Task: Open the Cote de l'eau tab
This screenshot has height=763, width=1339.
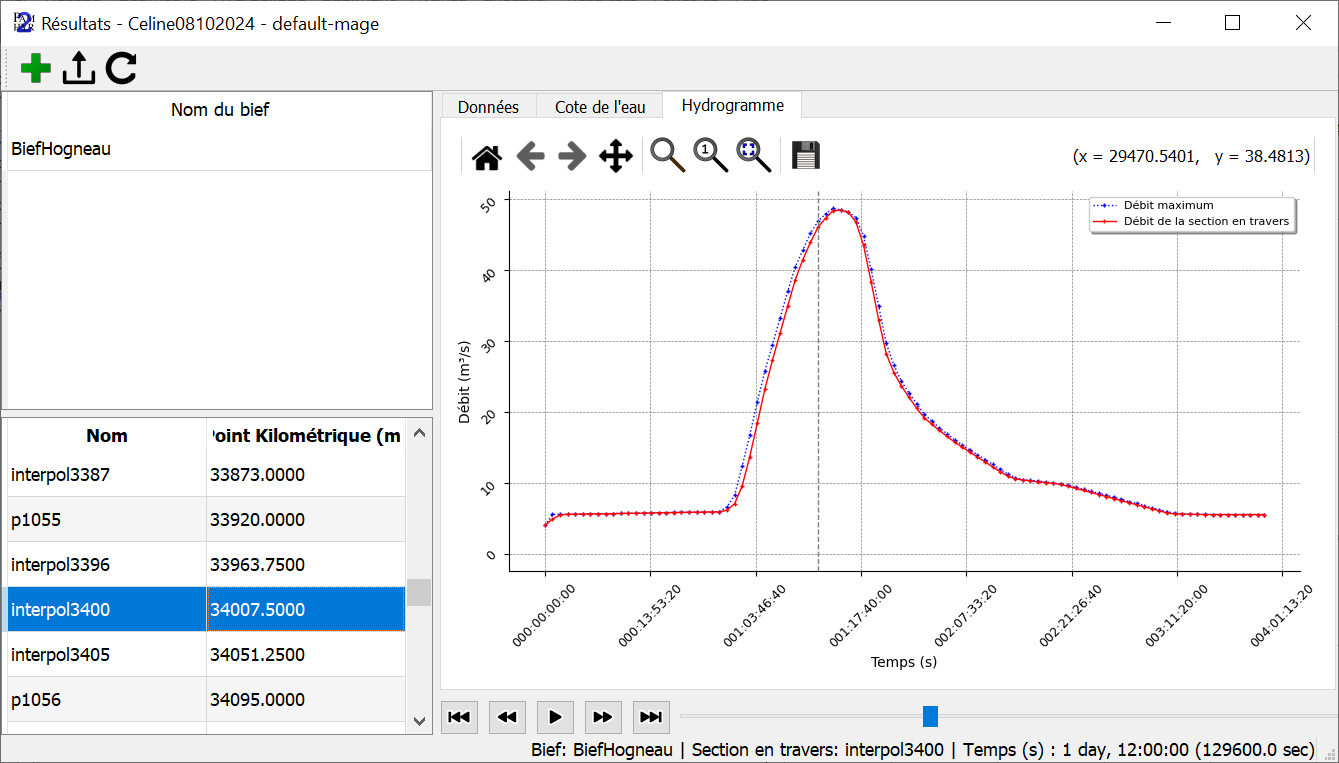Action: tap(601, 107)
